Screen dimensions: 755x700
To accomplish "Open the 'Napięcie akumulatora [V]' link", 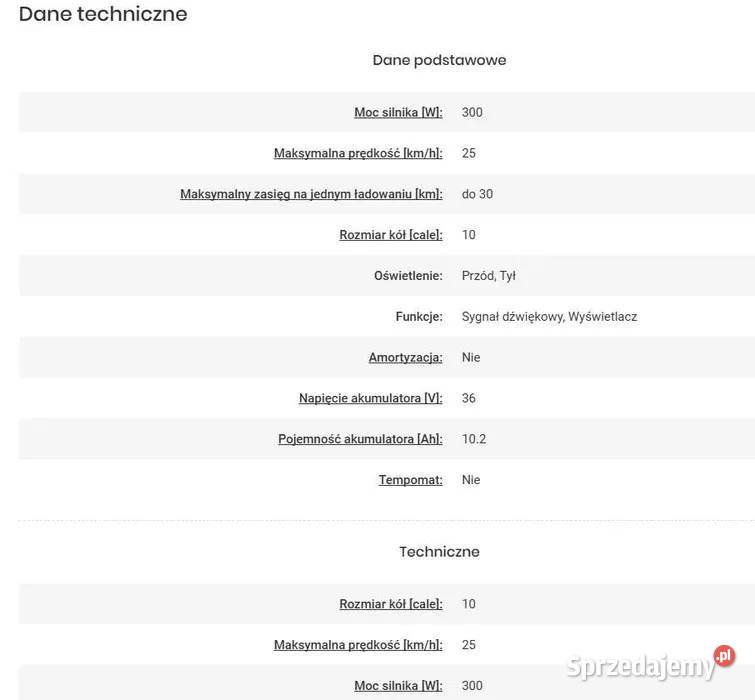I will 371,399.
